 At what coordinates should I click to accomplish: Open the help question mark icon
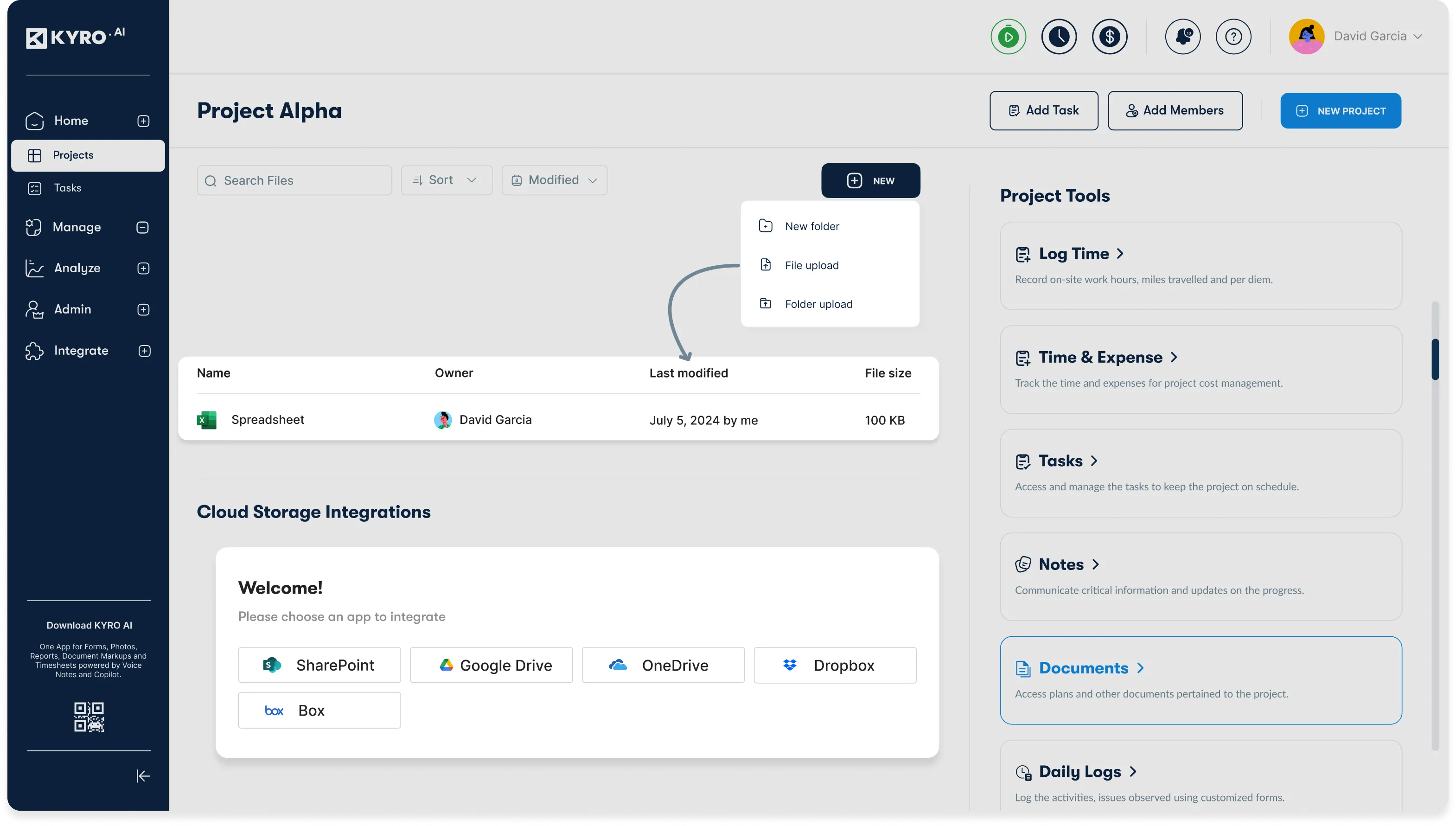point(1233,37)
